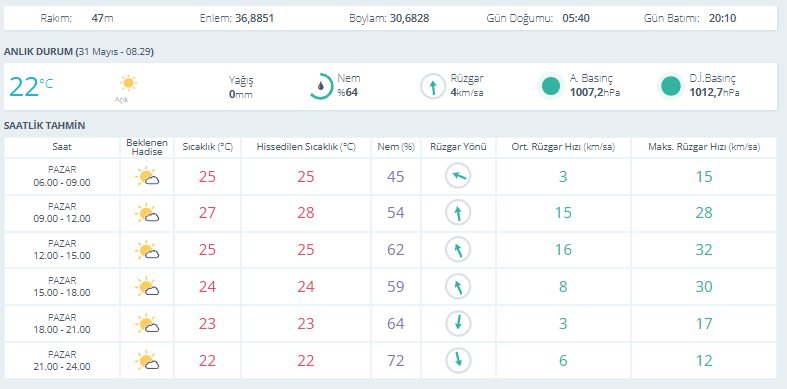
Task: Click the weather icon for 09.00 - 12.00
Action: point(147,213)
